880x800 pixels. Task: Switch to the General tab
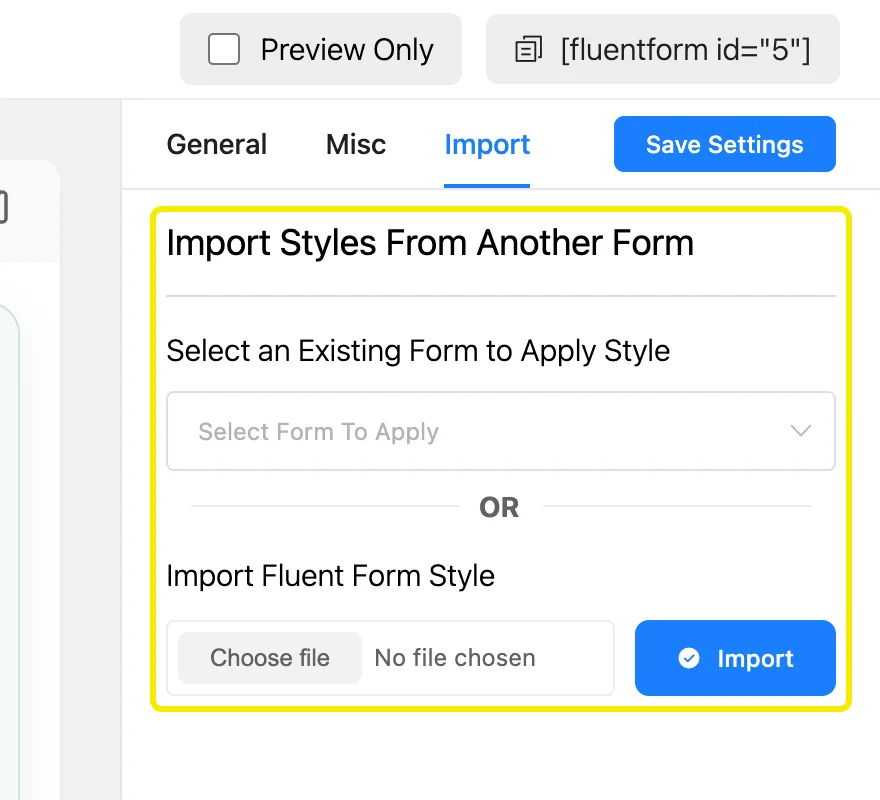[x=217, y=144]
